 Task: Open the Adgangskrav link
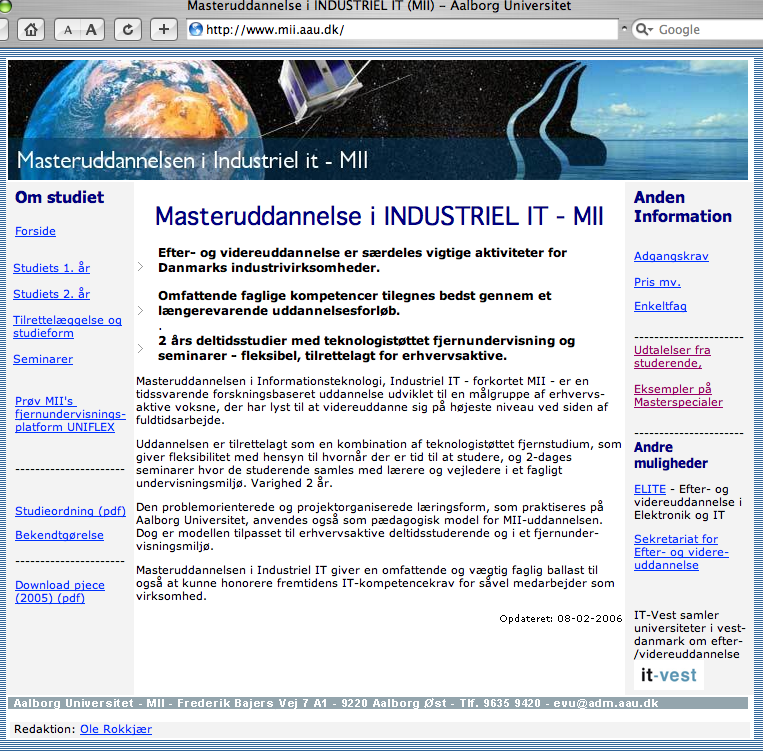click(x=671, y=256)
